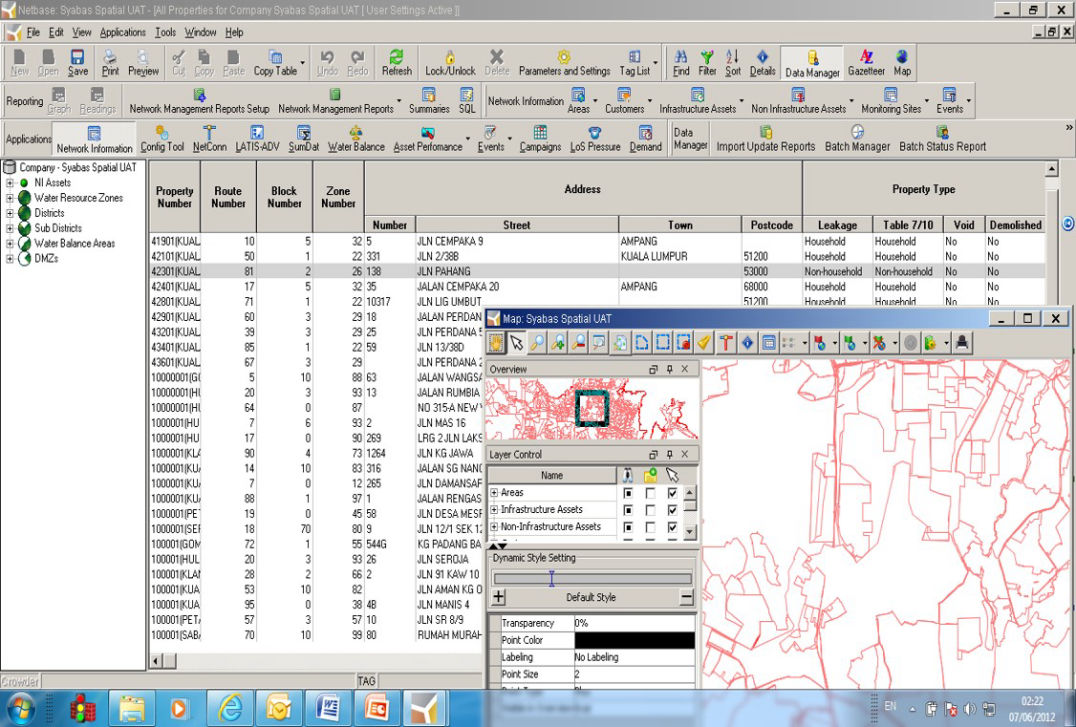Click the Sort icon
The image size is (1076, 727).
click(x=733, y=62)
